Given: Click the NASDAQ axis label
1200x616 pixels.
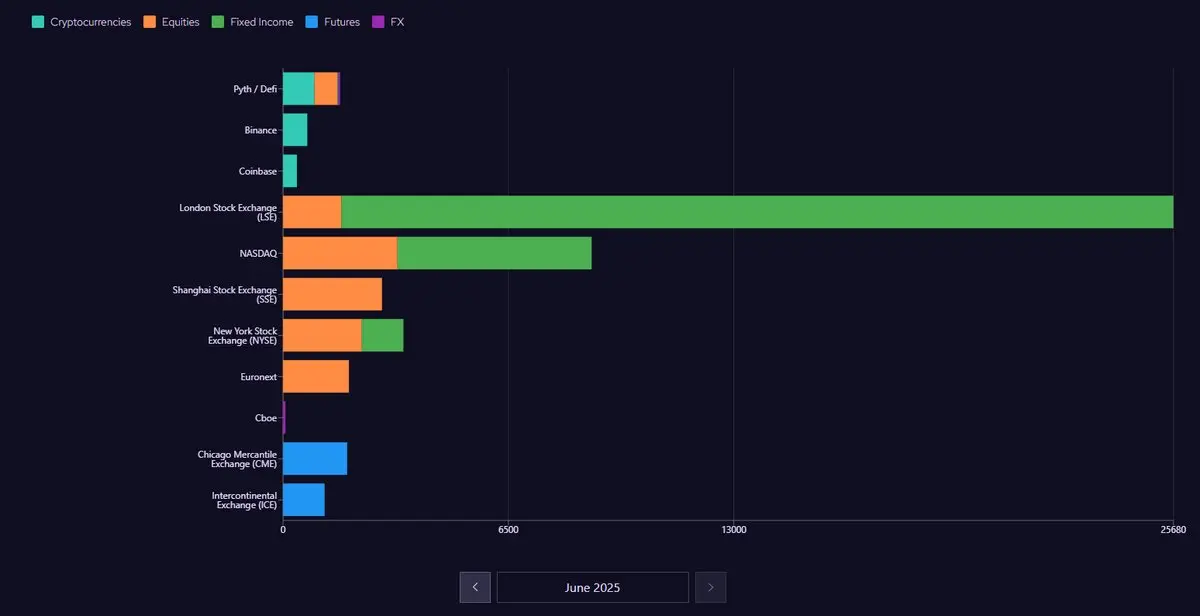Looking at the screenshot, I should (x=259, y=253).
